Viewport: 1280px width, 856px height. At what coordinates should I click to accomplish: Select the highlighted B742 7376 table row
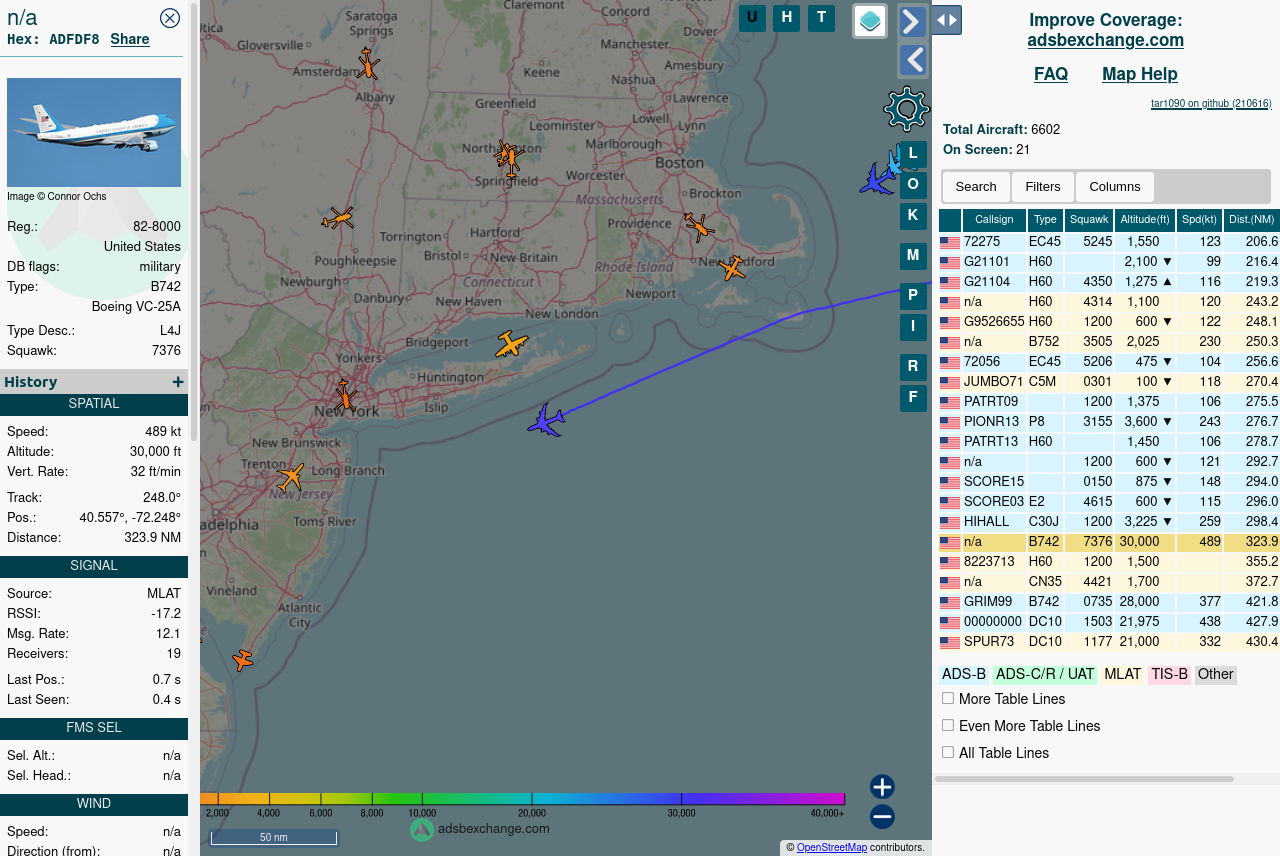(x=1109, y=541)
